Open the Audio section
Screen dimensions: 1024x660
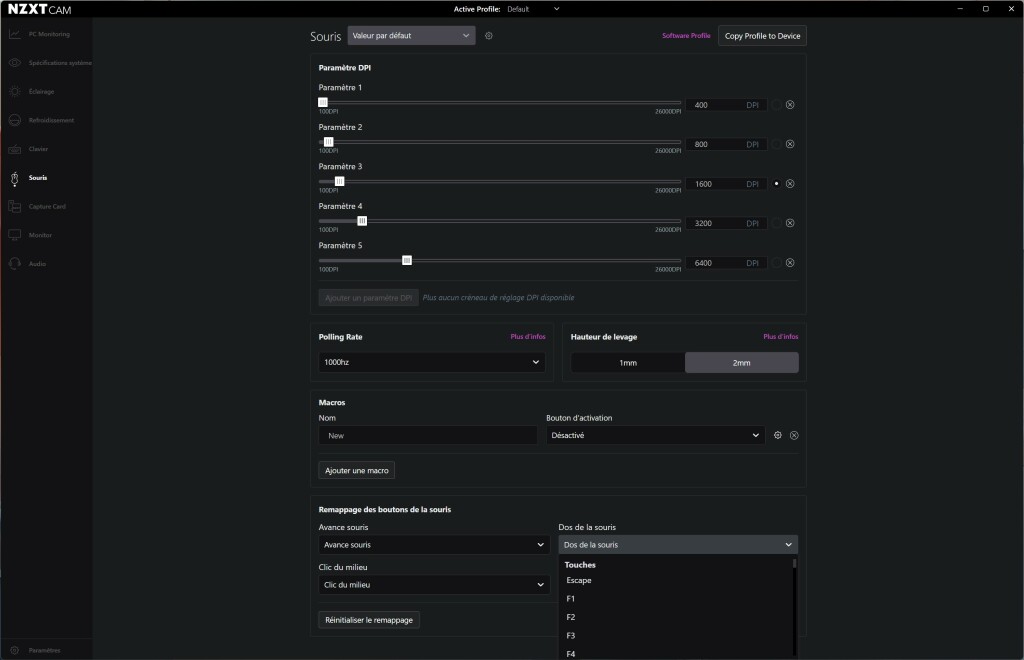point(45,263)
